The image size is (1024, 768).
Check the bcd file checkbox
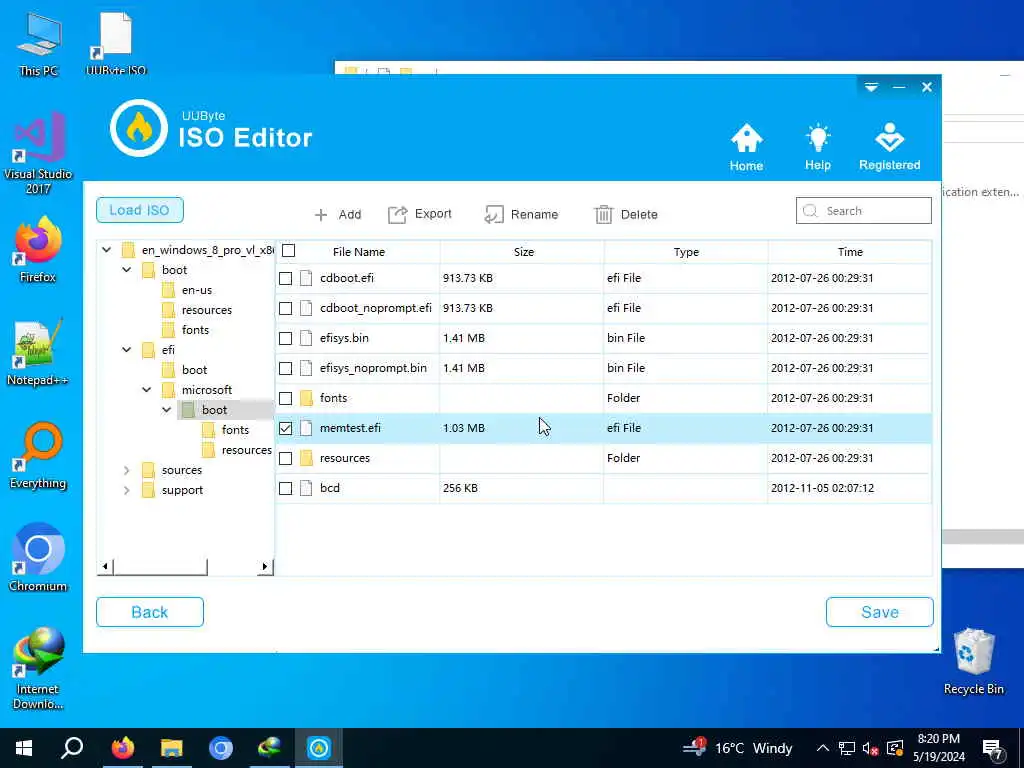point(285,488)
